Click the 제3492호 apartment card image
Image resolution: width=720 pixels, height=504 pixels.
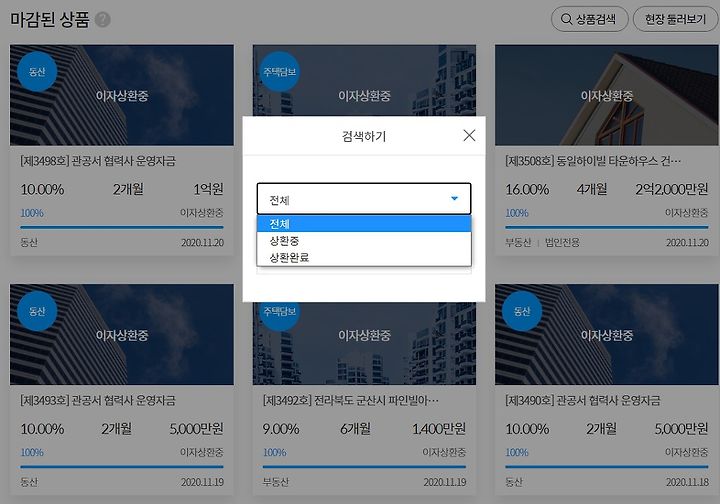[364, 343]
